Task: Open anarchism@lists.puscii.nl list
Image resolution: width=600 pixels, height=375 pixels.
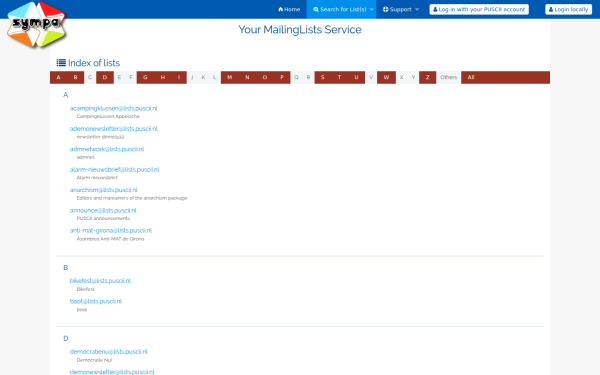Action: click(x=103, y=190)
